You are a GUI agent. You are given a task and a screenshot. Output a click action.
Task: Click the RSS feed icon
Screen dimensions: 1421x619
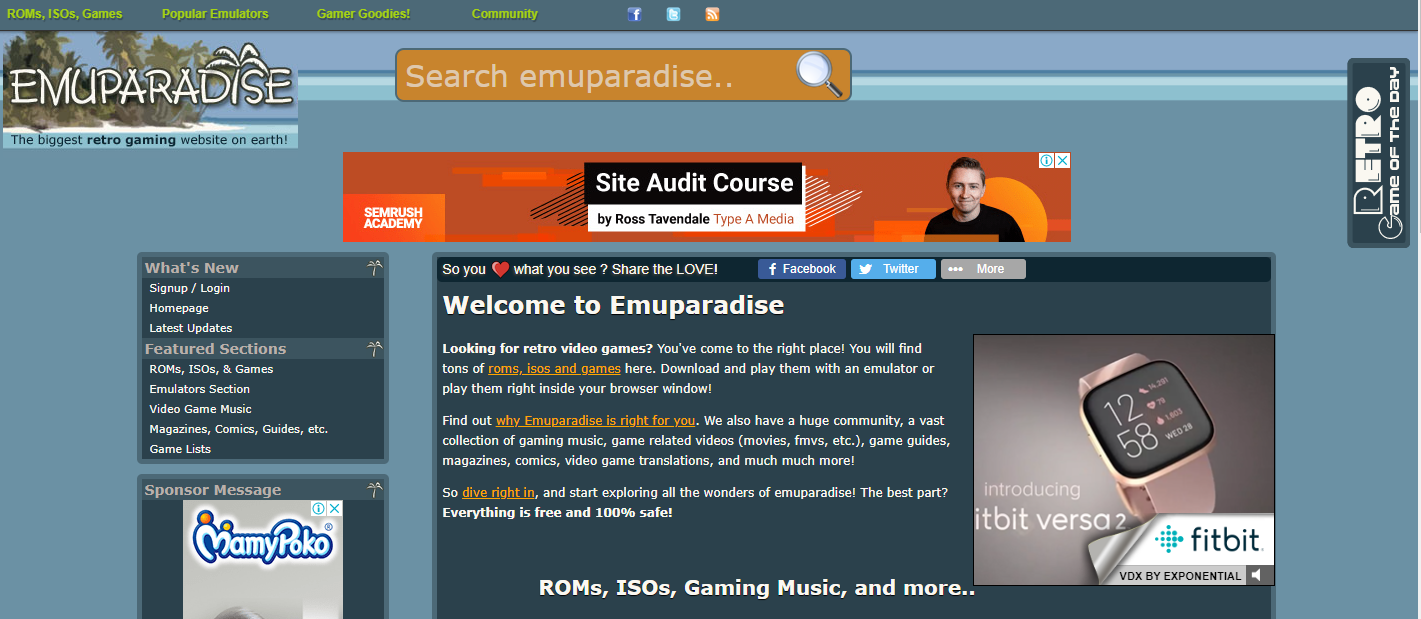click(x=711, y=14)
